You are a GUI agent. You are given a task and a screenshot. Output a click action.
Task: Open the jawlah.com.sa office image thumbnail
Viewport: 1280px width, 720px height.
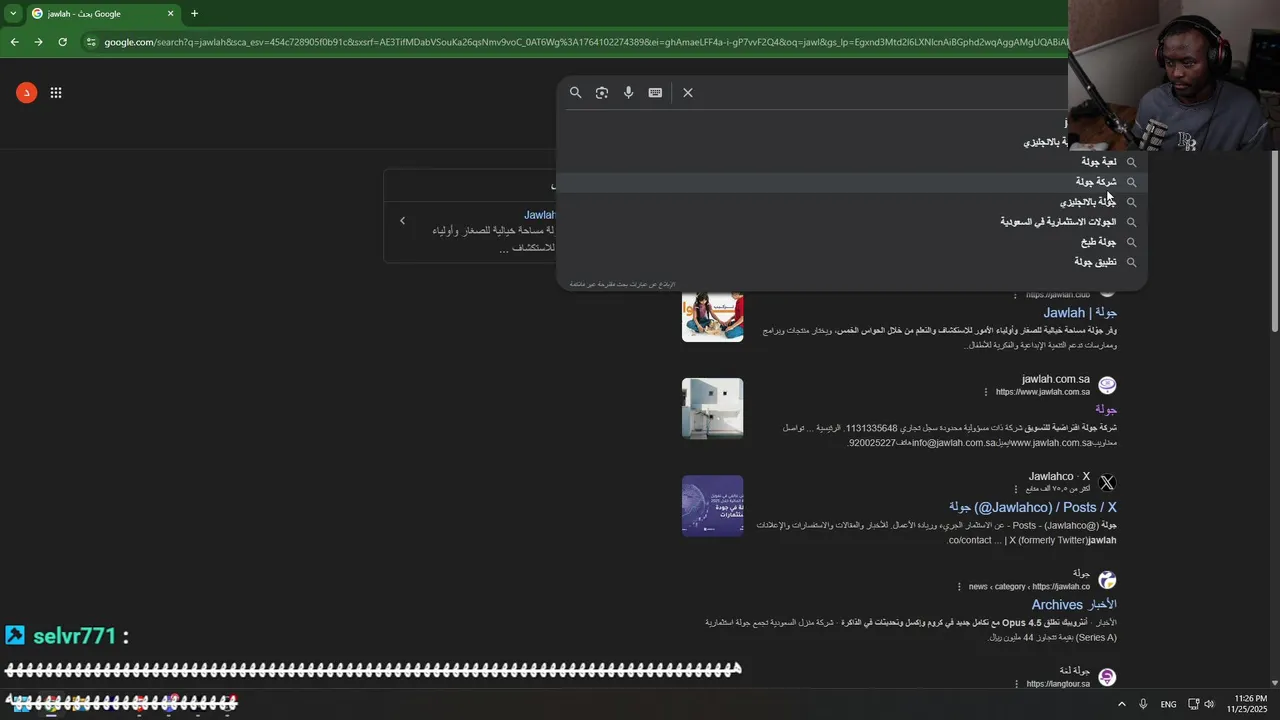click(712, 408)
